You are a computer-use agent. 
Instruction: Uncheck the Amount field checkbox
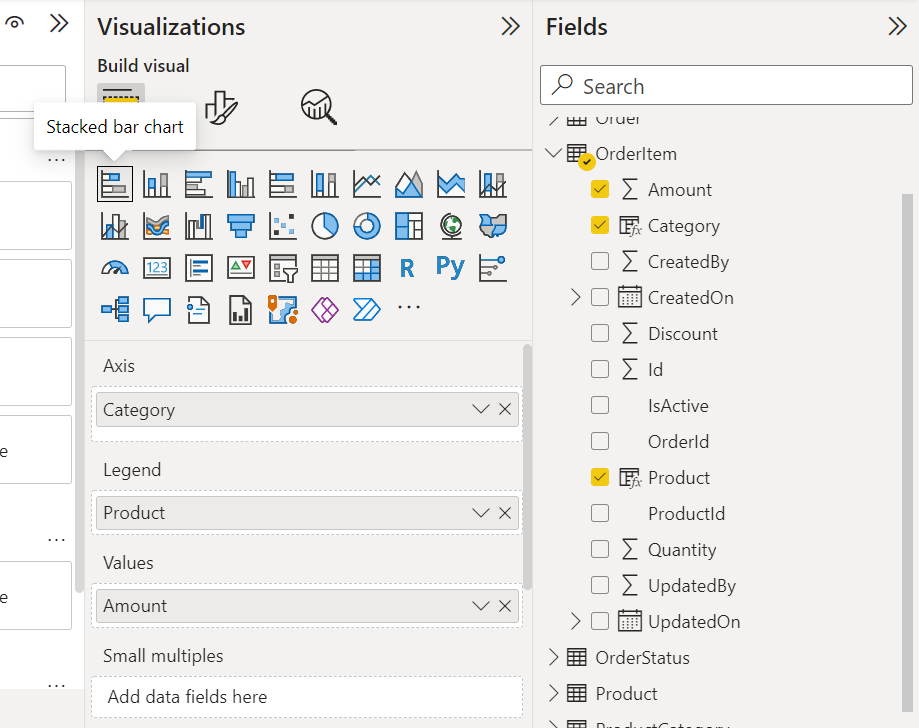point(600,190)
